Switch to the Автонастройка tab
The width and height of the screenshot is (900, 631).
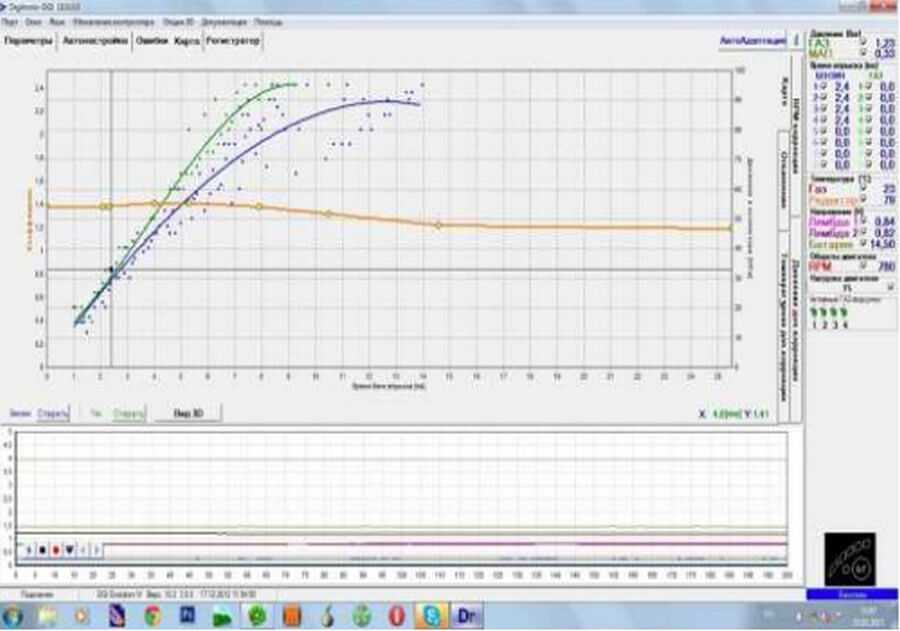[x=94, y=42]
